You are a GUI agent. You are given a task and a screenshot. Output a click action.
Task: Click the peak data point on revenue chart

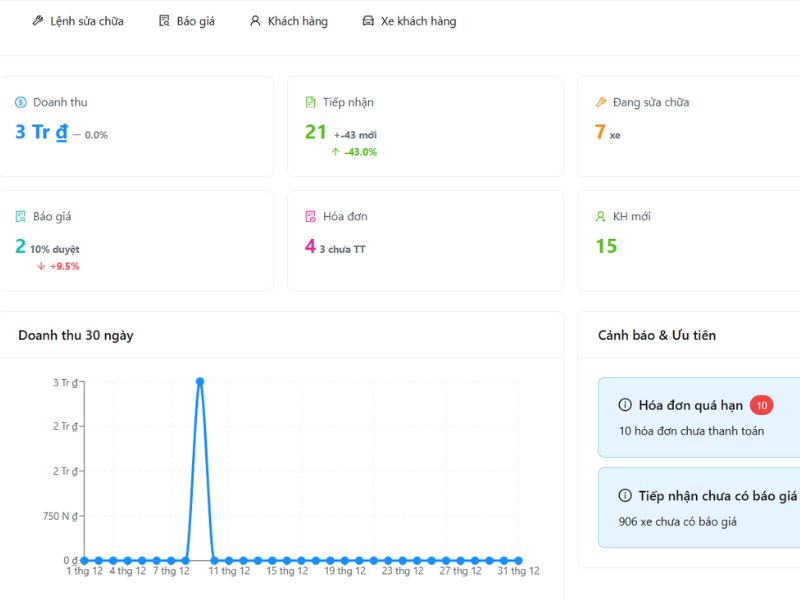click(x=200, y=381)
